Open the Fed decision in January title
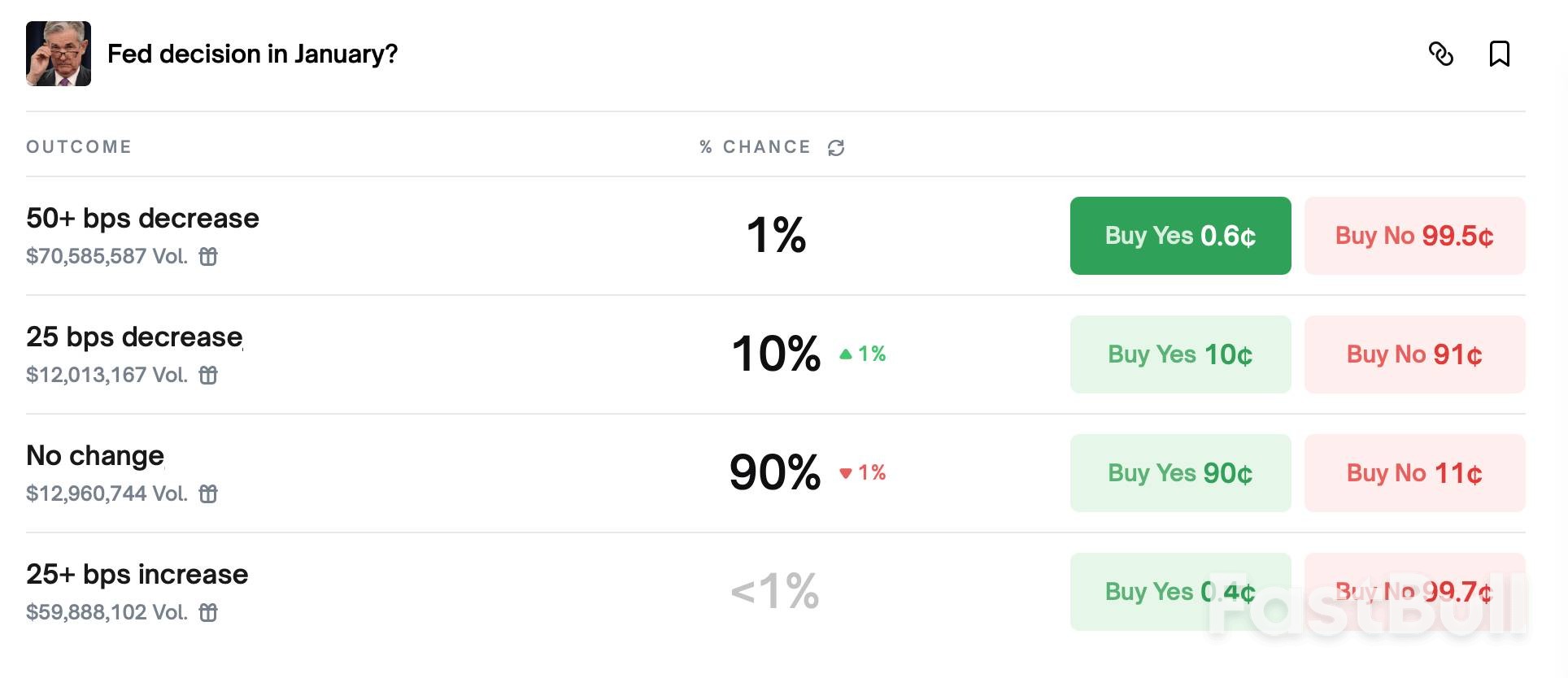Screen dimensions: 1568x678 tap(252, 54)
